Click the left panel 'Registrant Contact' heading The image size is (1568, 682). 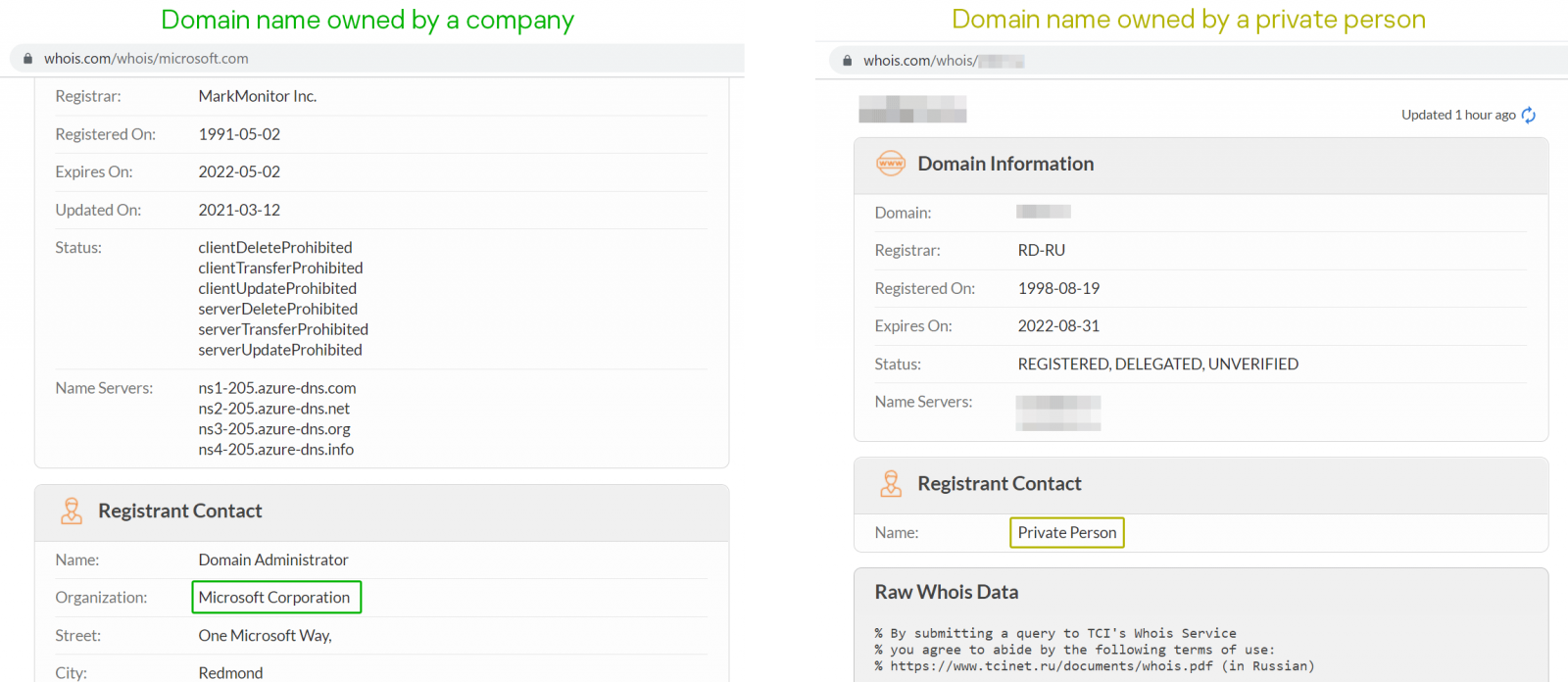(x=180, y=511)
